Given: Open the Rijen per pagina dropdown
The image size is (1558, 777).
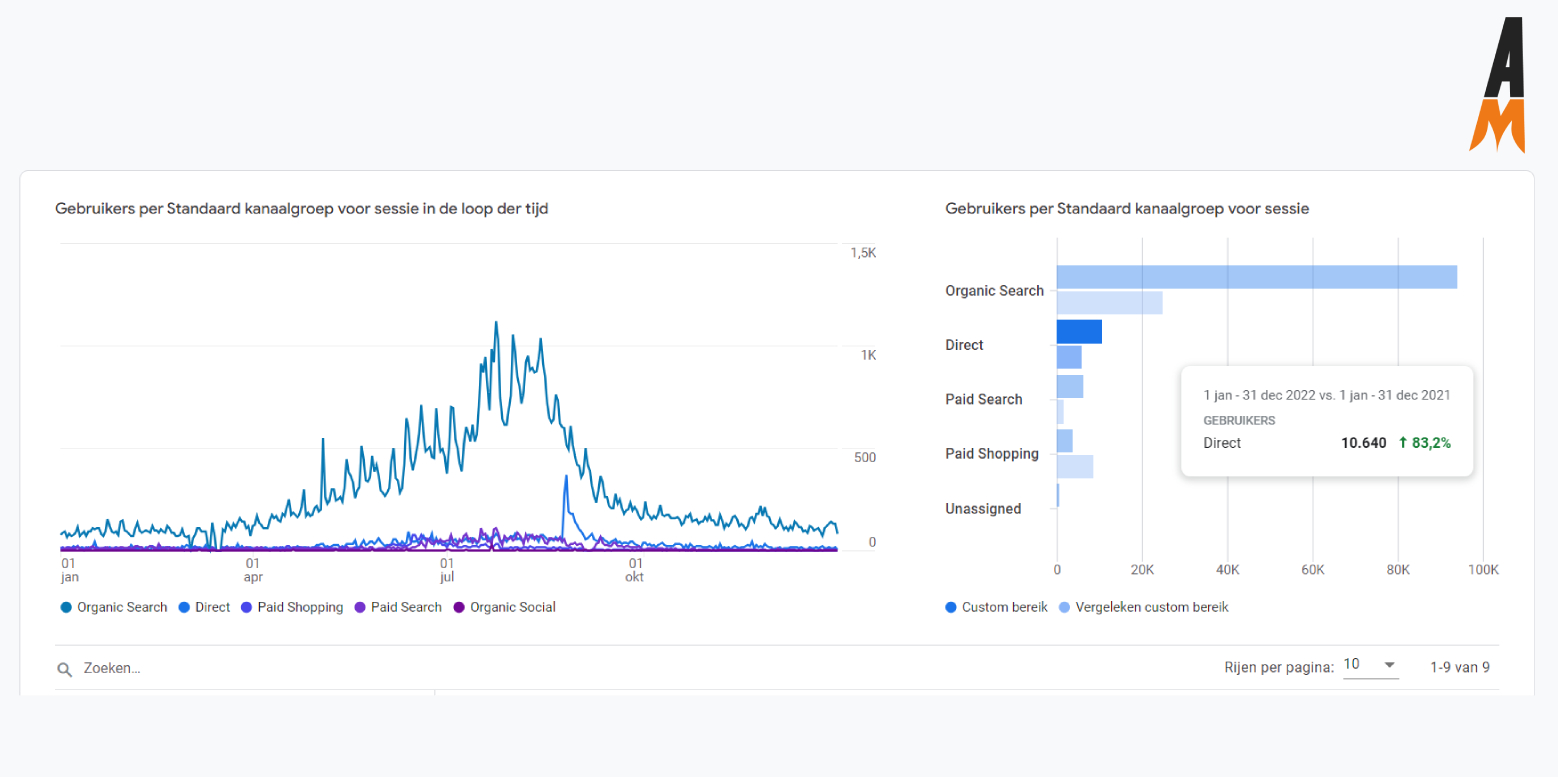Looking at the screenshot, I should point(1371,666).
